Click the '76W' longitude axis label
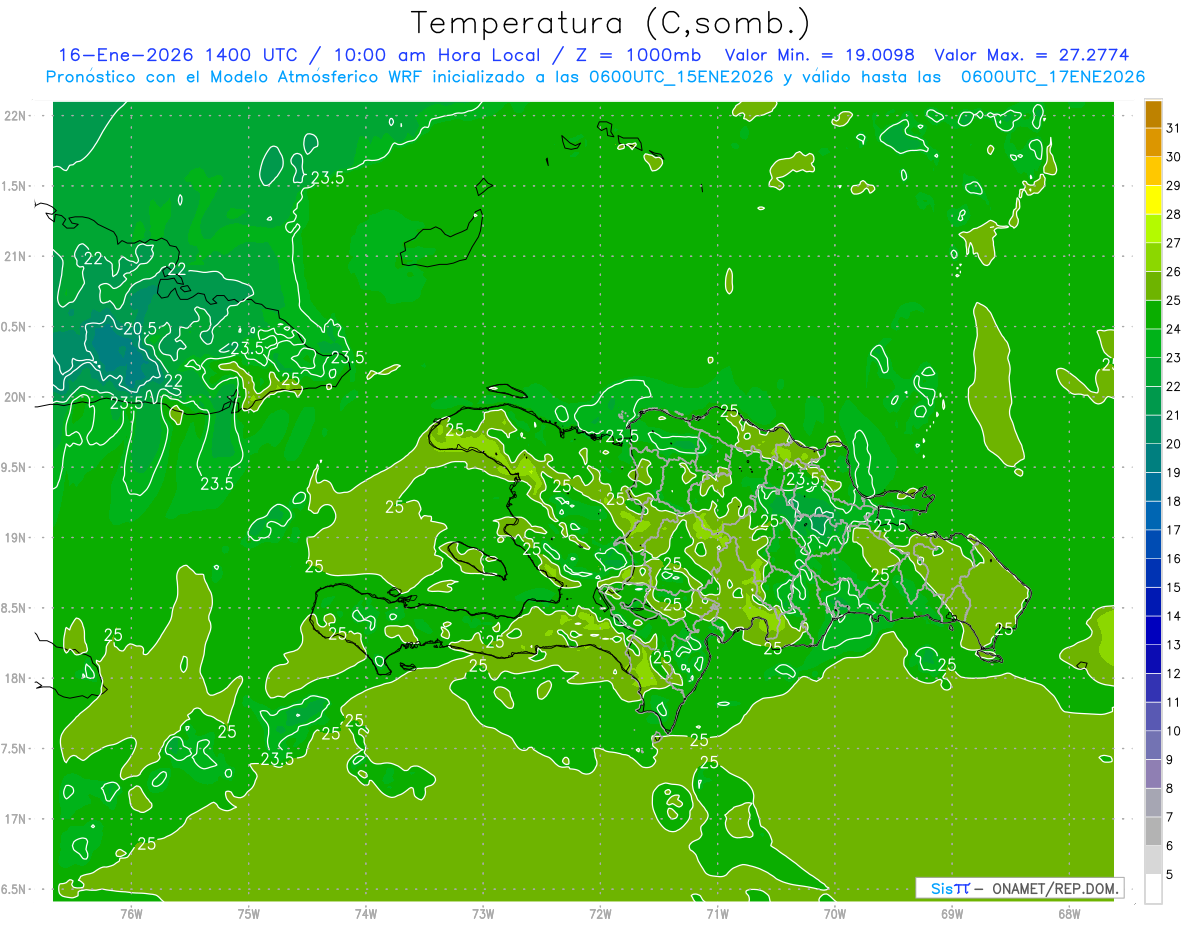The image size is (1200, 927). click(131, 913)
